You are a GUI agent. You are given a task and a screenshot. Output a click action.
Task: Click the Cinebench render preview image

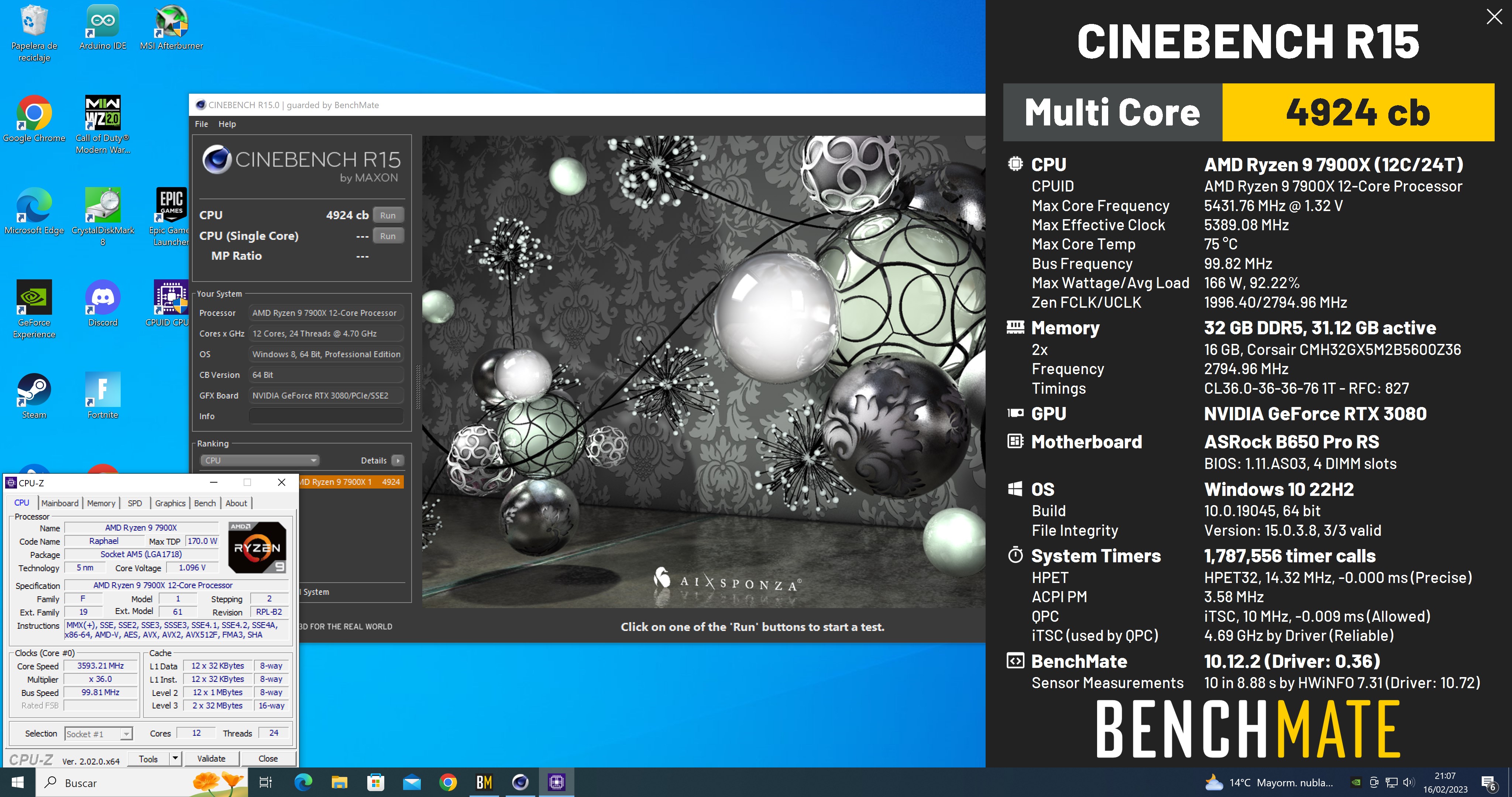(703, 372)
